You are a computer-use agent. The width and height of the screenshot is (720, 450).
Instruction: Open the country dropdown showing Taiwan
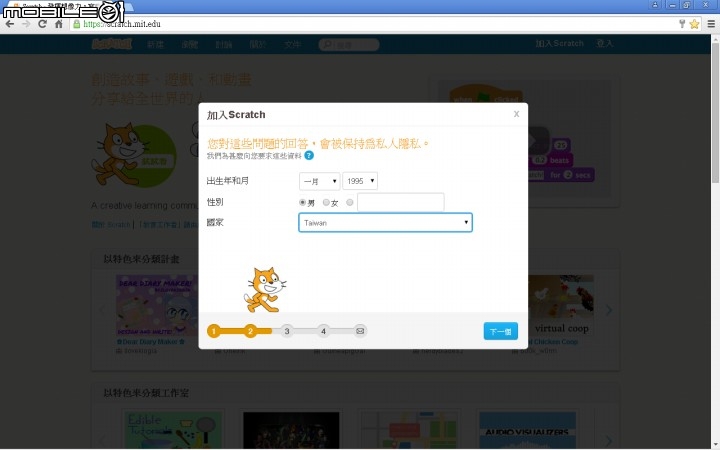tap(385, 223)
